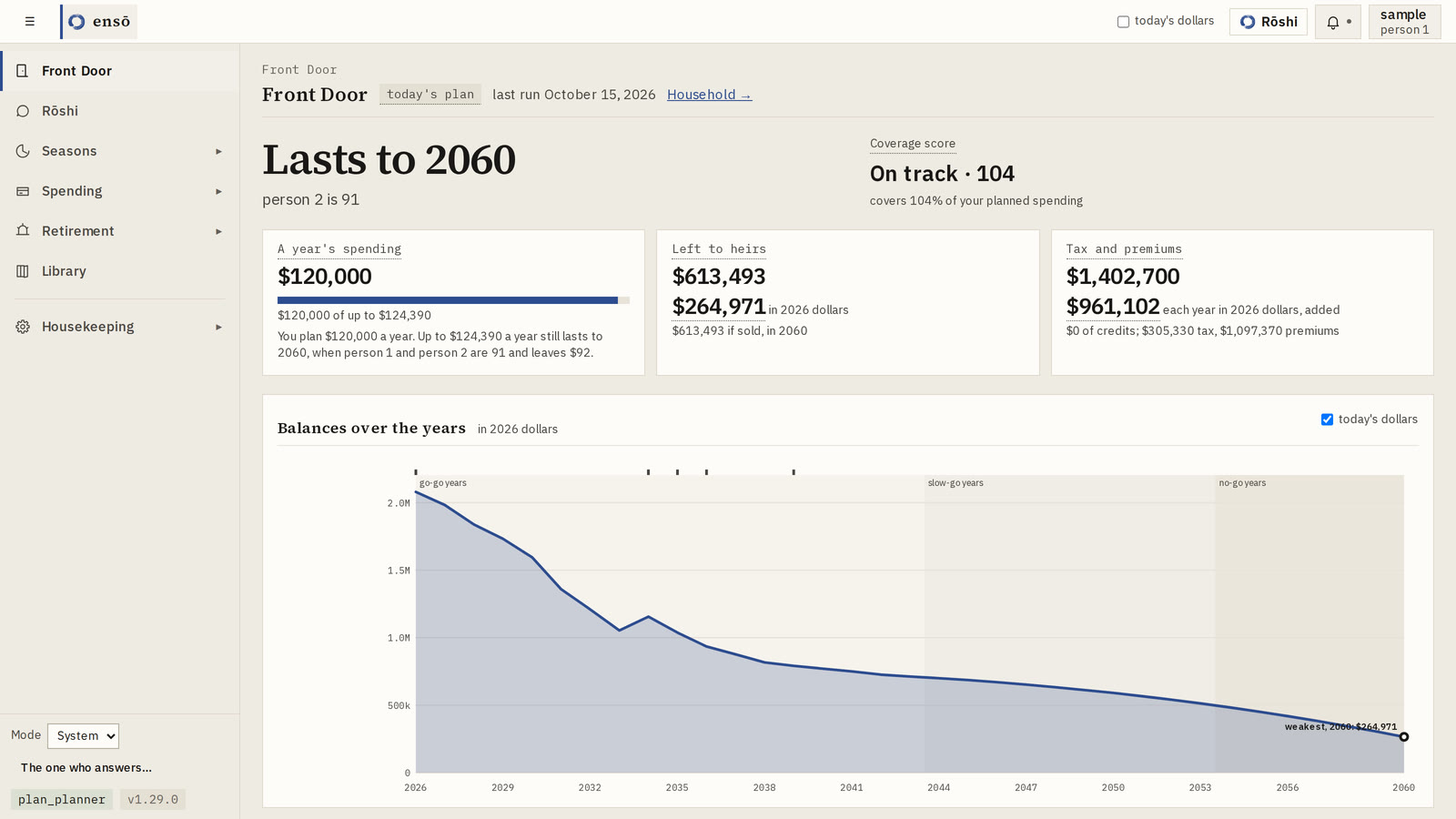Click the Lasts to 2060 headline
Image resolution: width=1456 pixels, height=819 pixels.
coord(389,160)
